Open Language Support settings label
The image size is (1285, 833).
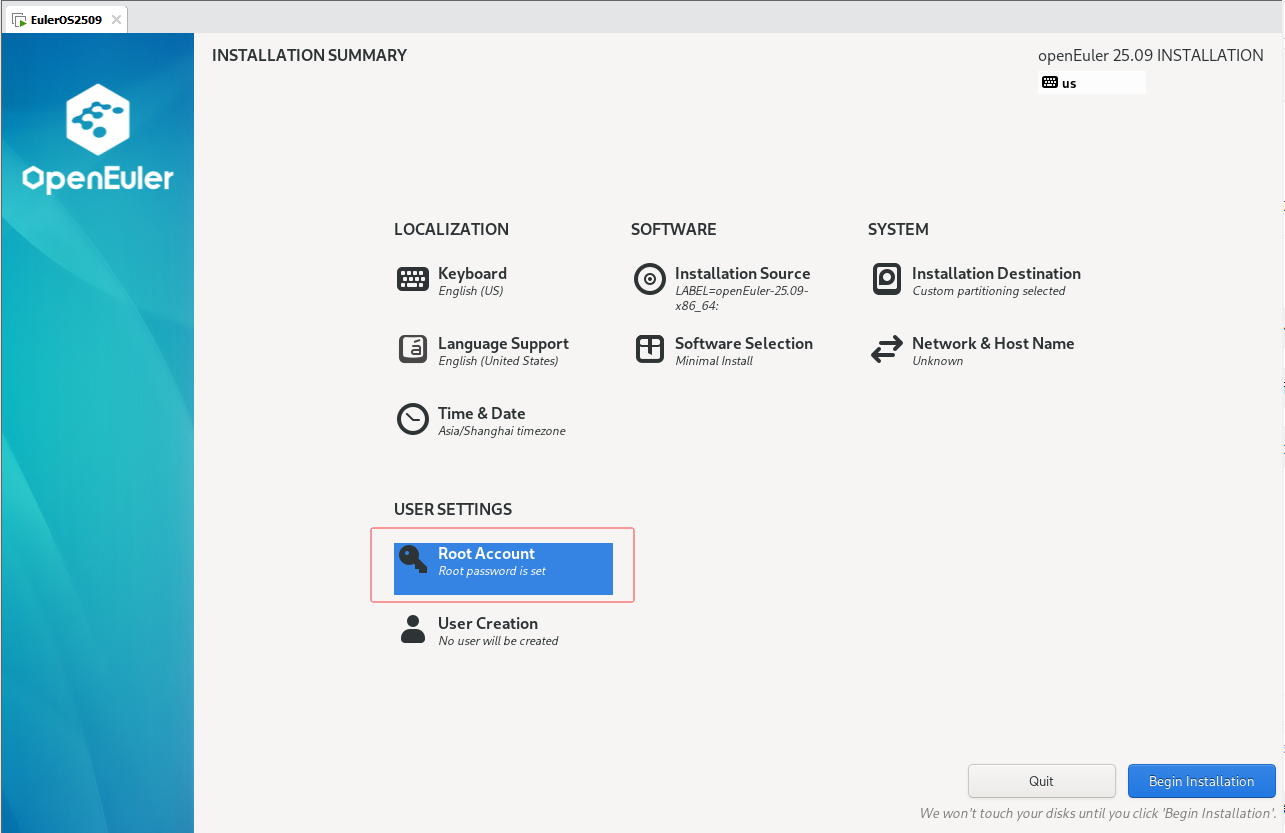[503, 343]
